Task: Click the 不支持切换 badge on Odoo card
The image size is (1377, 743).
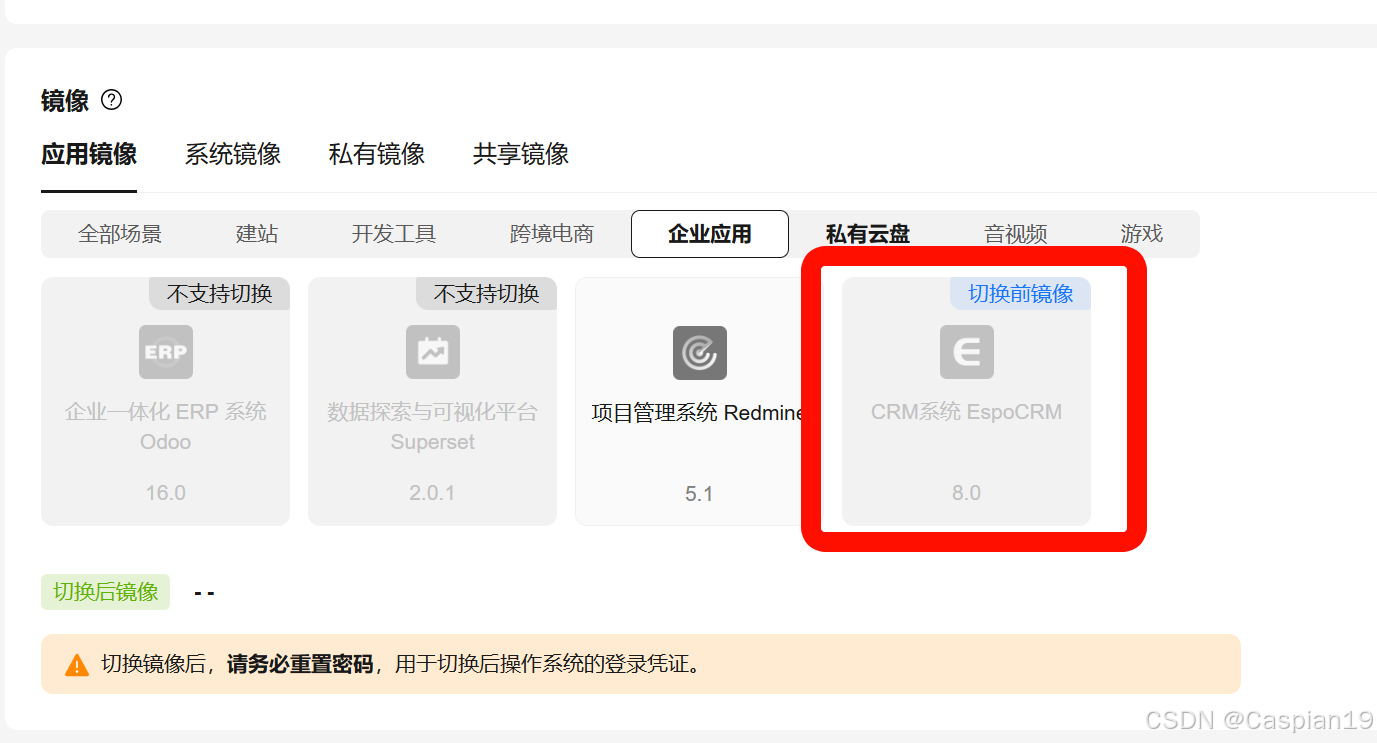Action: 219,293
